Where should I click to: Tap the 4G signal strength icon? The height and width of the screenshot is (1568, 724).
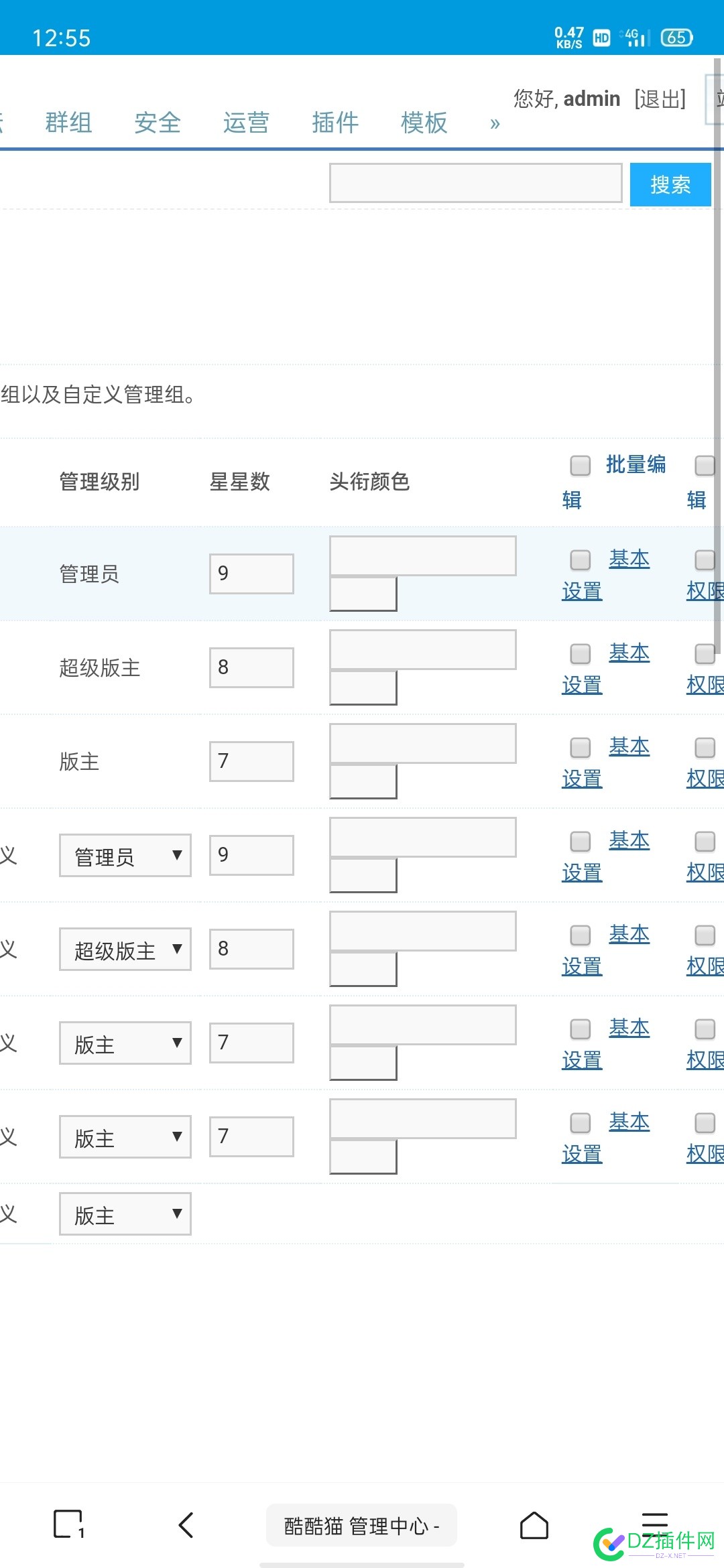tap(635, 38)
